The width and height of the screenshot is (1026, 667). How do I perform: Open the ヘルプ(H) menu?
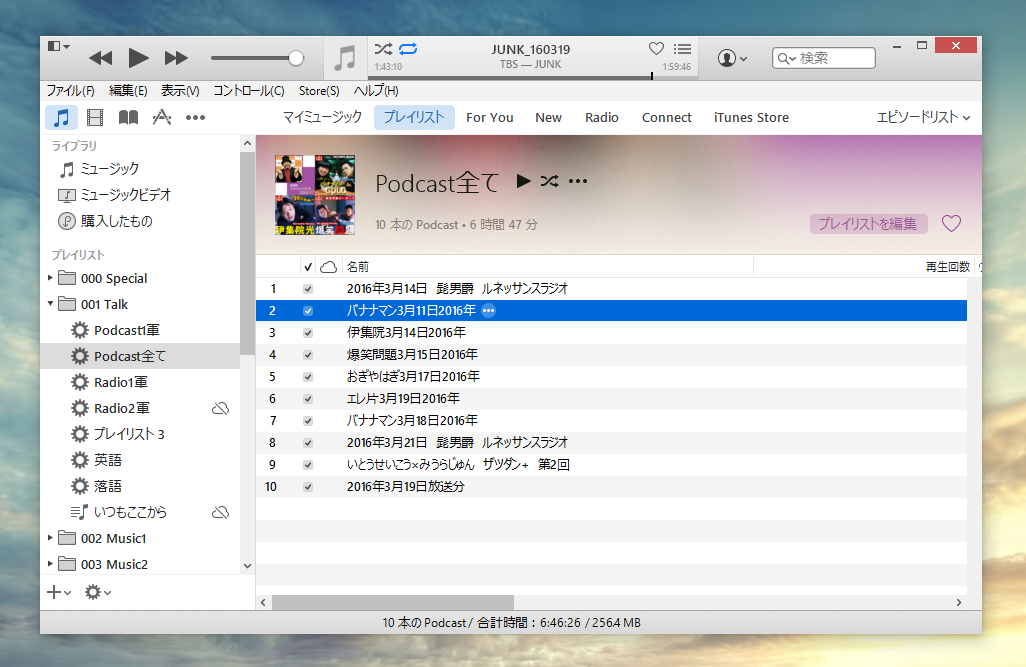[376, 91]
